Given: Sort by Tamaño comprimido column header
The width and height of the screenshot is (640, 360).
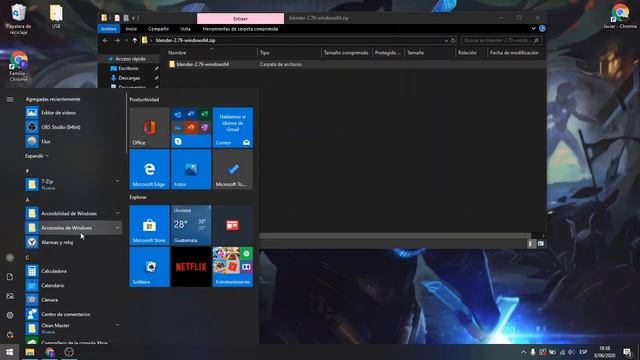Looking at the screenshot, I should click(346, 53).
